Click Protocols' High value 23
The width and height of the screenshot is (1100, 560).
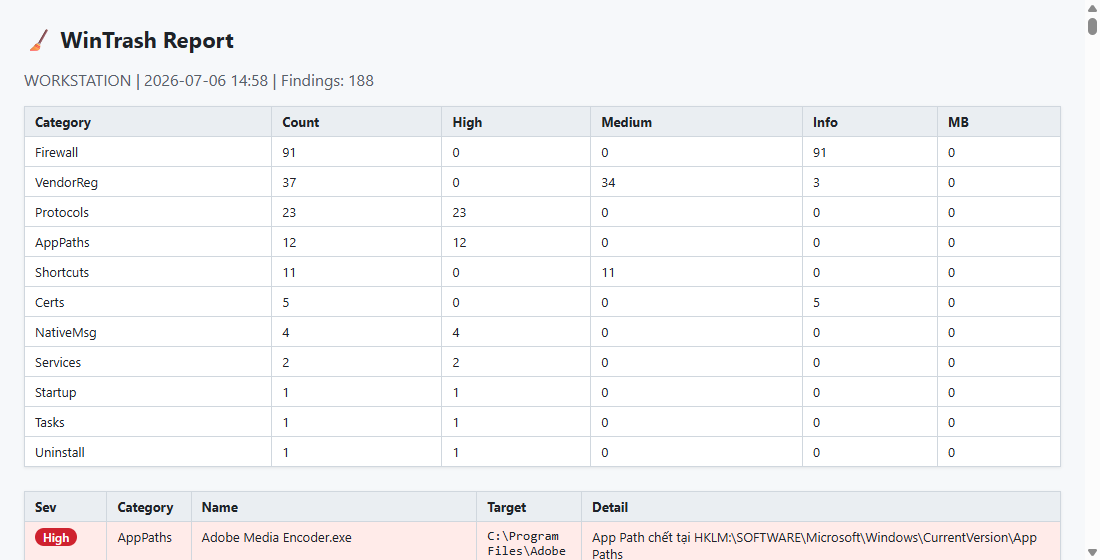pyautogui.click(x=459, y=213)
